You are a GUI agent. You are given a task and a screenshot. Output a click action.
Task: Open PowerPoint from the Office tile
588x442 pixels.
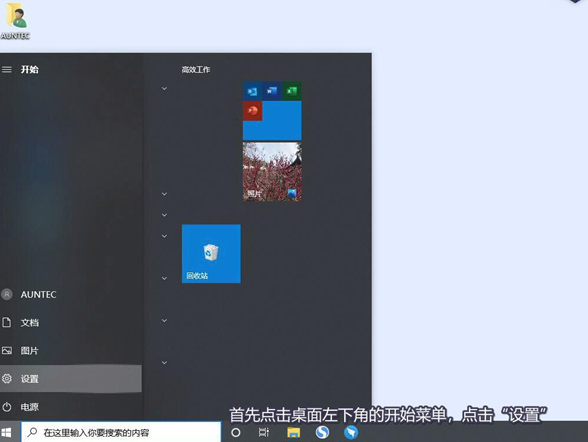pos(252,111)
